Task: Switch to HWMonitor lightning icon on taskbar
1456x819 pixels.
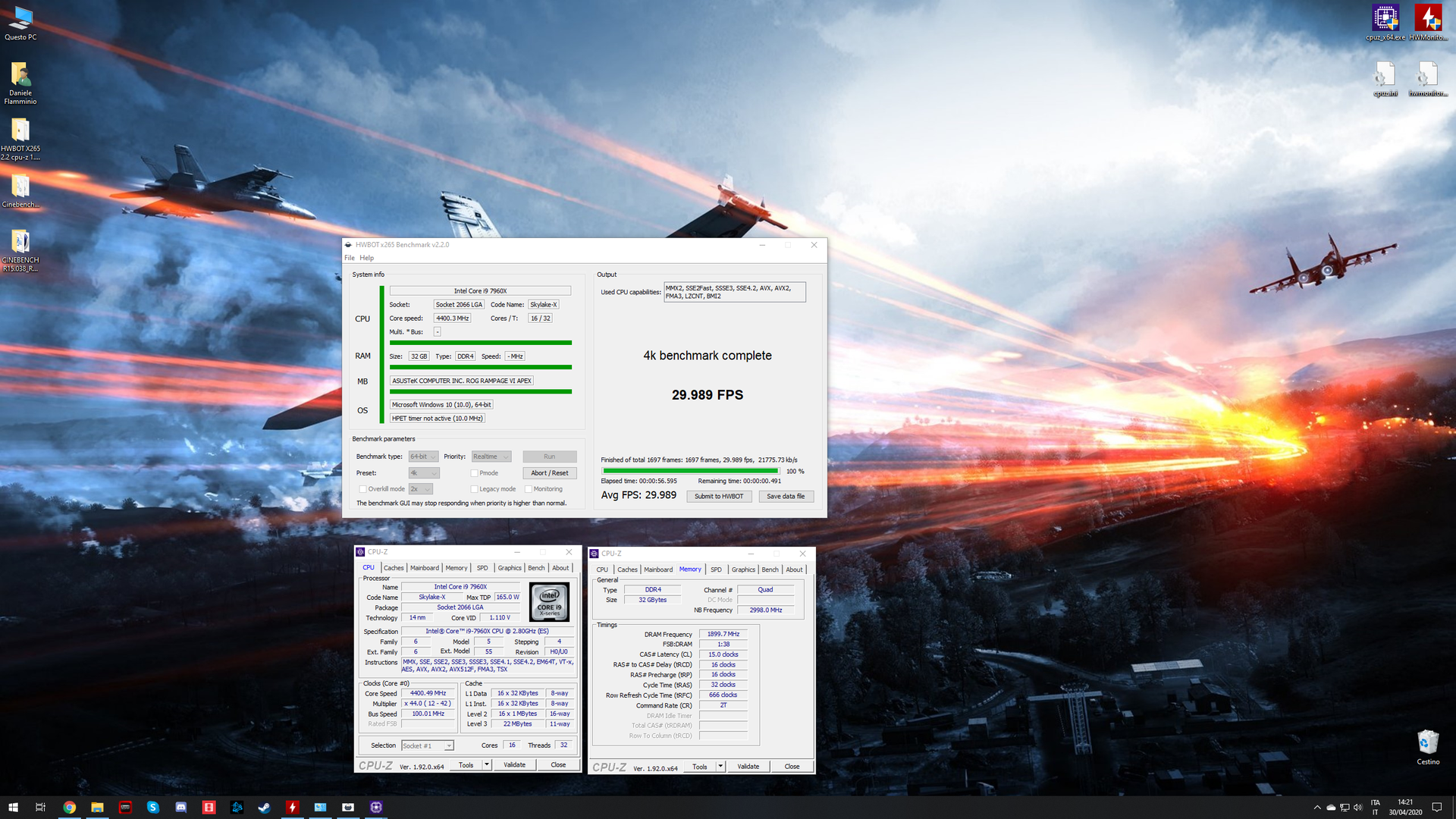Action: coord(293,807)
